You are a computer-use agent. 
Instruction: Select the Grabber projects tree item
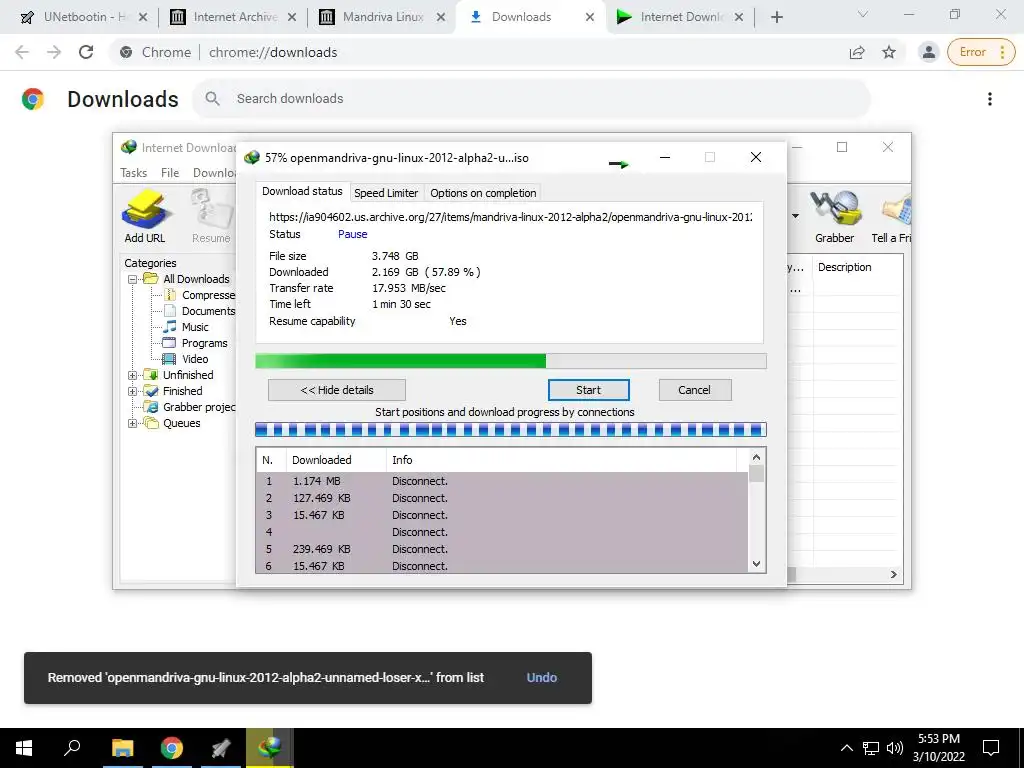(199, 407)
